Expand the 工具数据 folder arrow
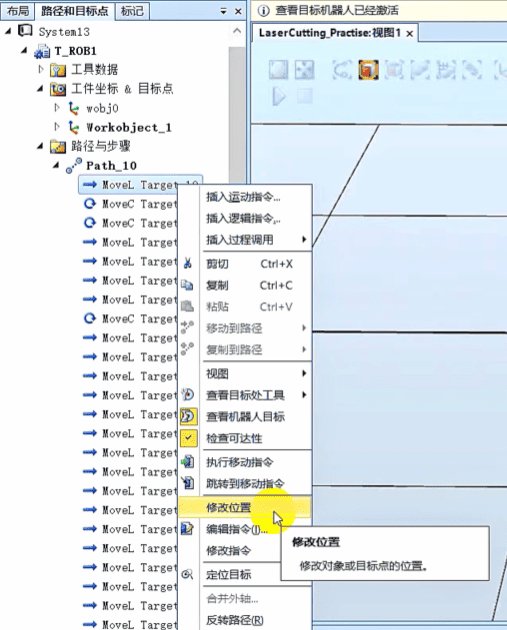507x630 pixels. pos(41,70)
